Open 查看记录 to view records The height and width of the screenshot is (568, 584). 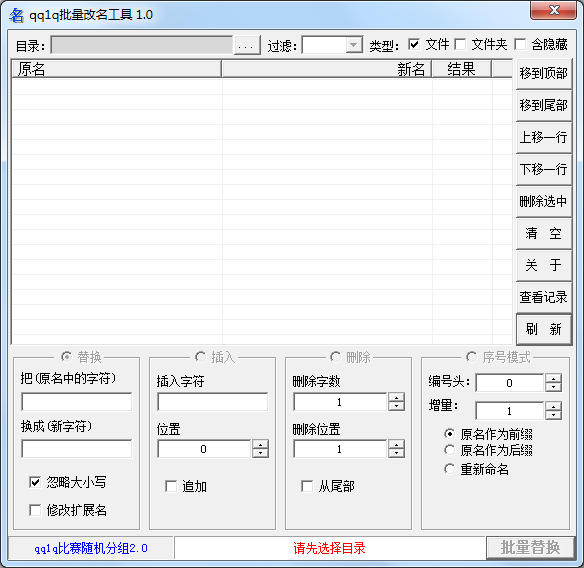click(x=544, y=298)
